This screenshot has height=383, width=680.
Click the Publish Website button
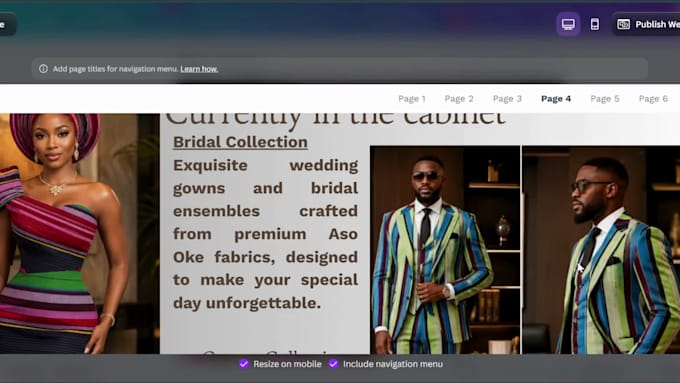[x=647, y=24]
